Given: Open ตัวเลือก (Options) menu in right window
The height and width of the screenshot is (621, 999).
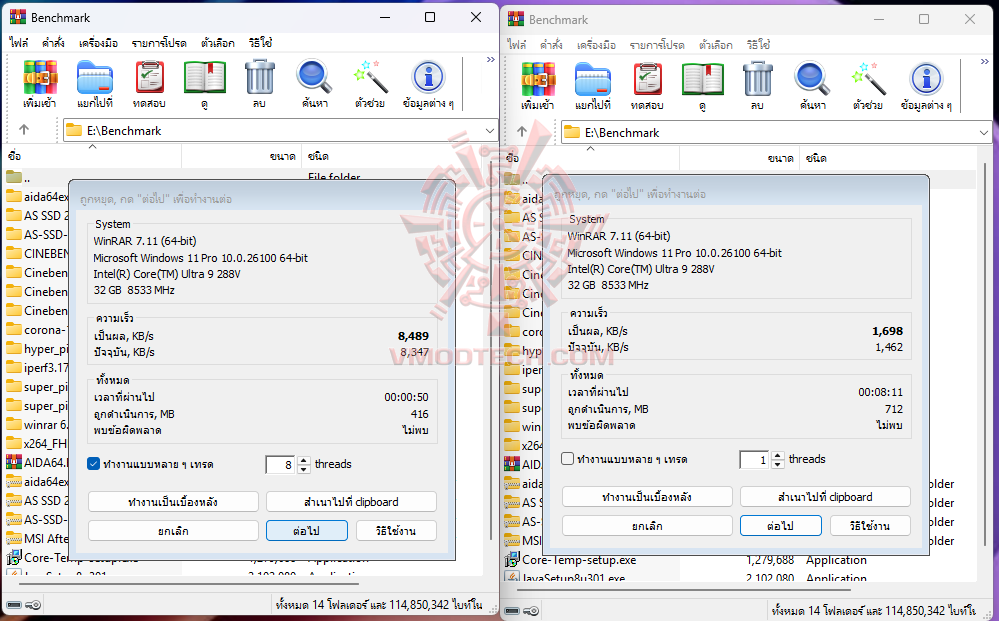Looking at the screenshot, I should click(715, 45).
